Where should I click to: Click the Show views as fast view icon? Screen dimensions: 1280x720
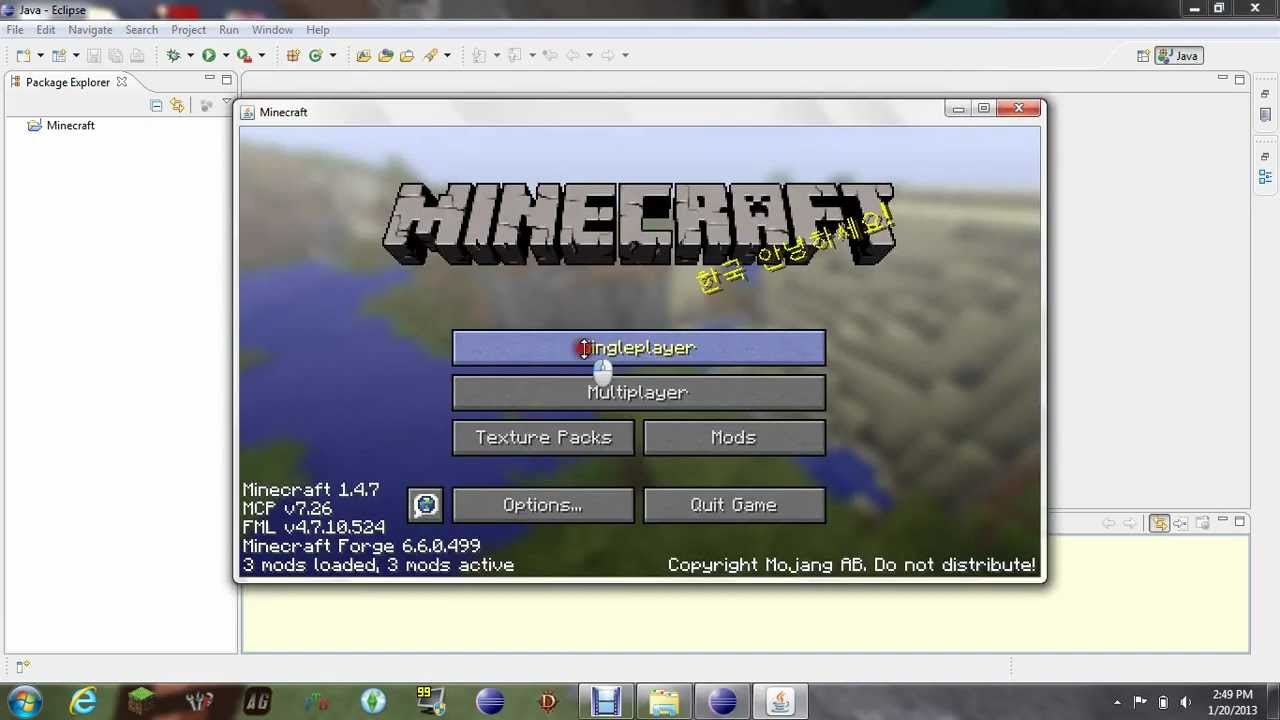(22, 665)
